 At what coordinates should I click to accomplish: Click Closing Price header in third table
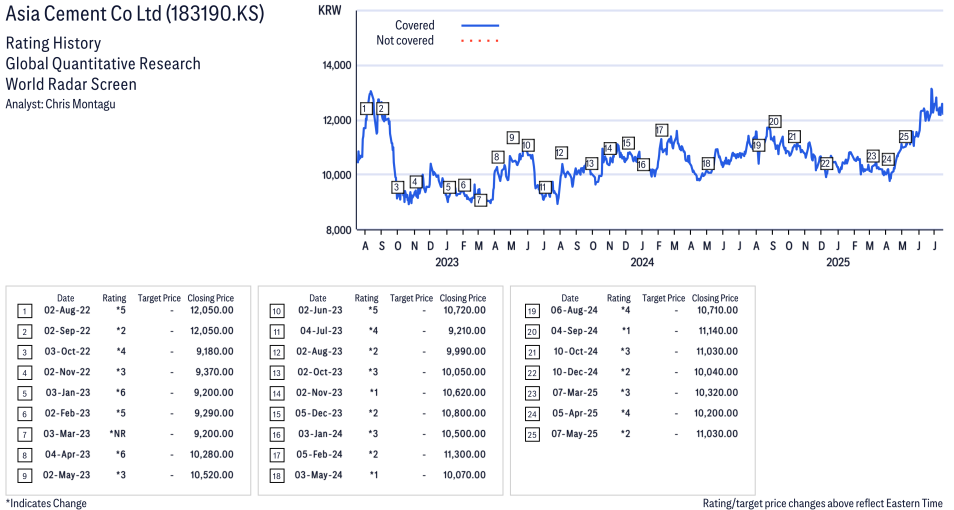pos(715,298)
